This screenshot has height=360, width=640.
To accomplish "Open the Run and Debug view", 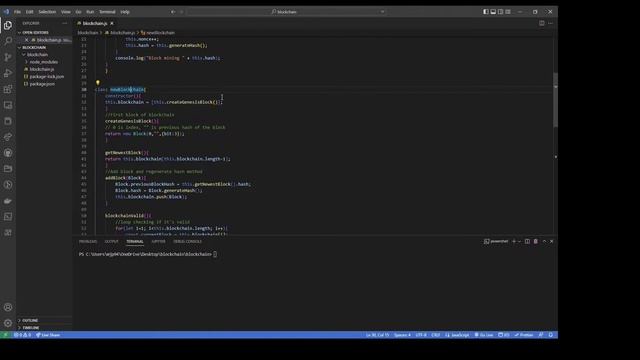I will pos(8,73).
